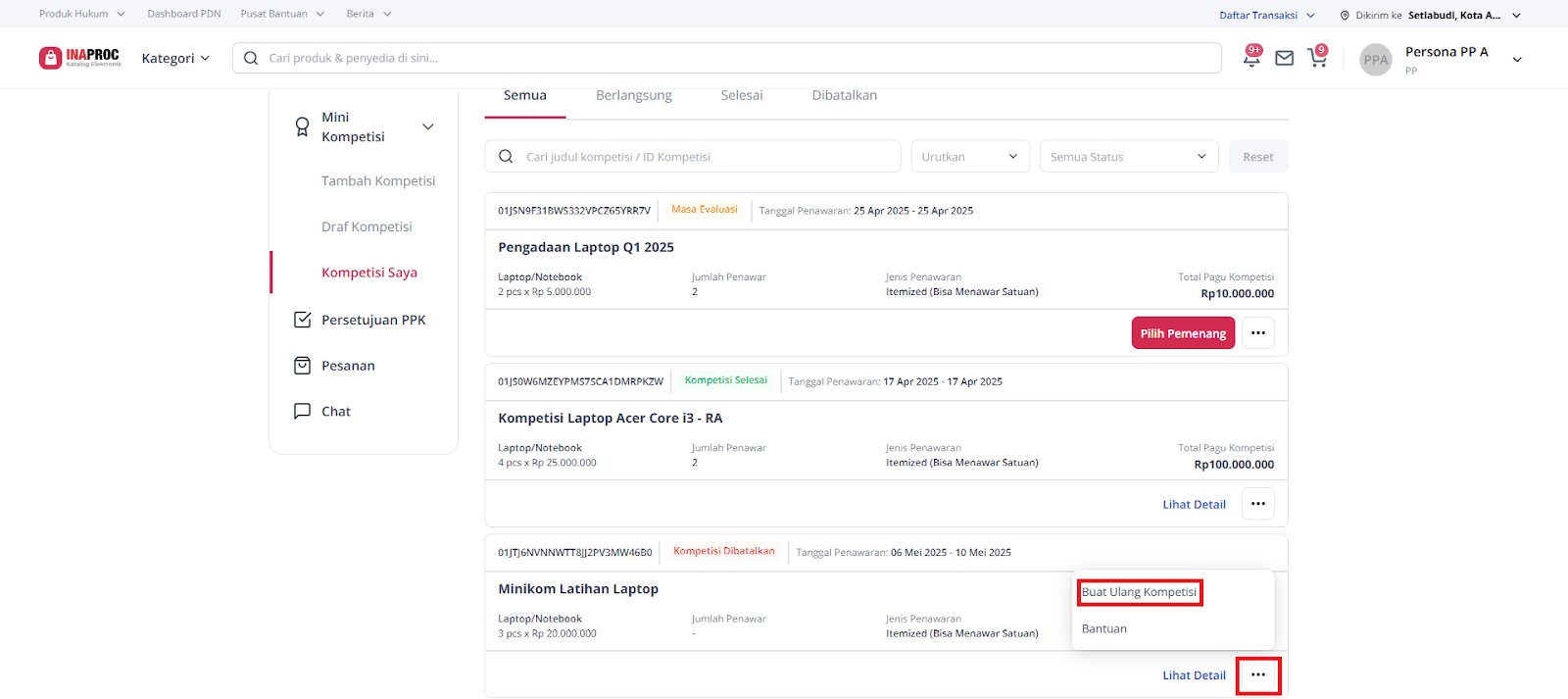1568x699 pixels.
Task: Click the INAPROC logo
Action: [80, 58]
